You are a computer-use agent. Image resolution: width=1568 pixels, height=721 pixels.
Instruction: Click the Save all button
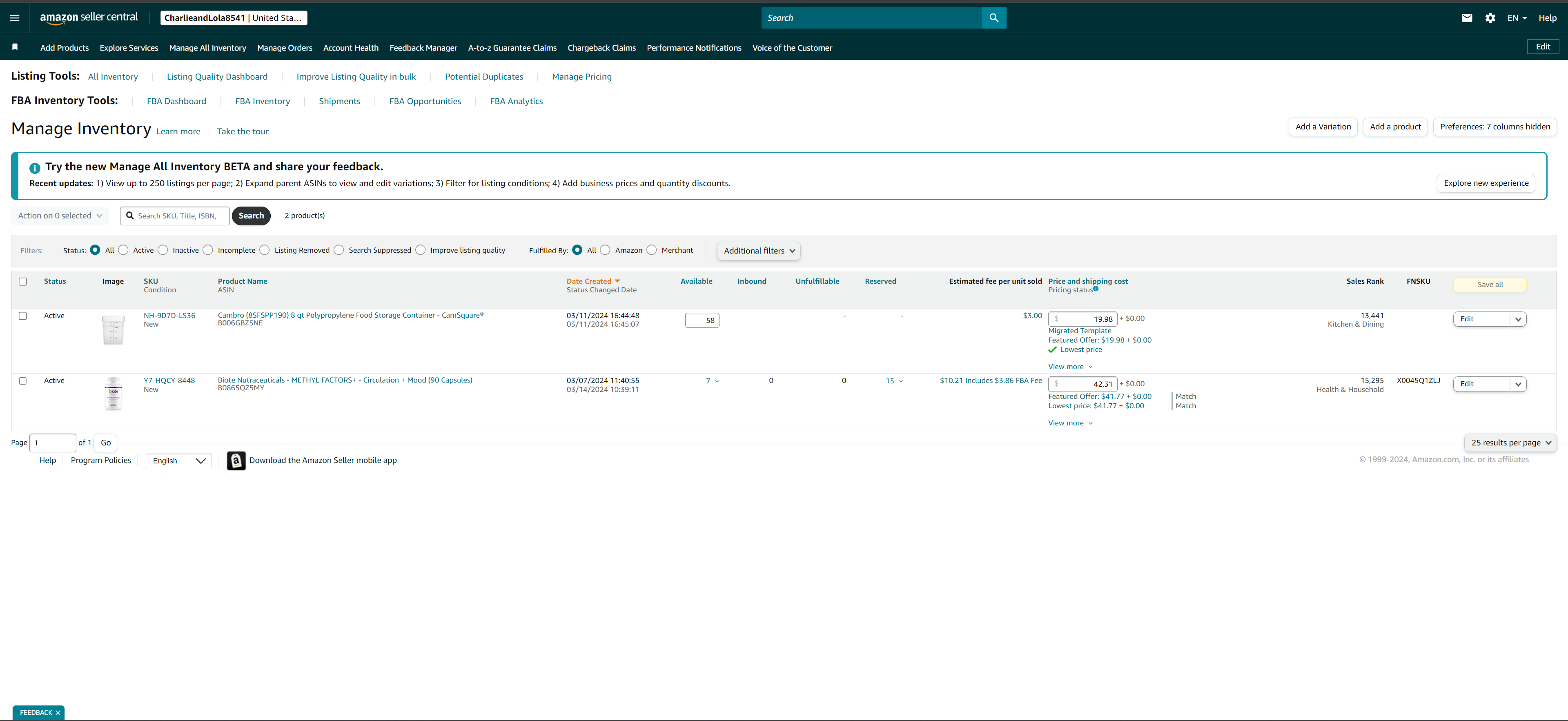pyautogui.click(x=1490, y=285)
